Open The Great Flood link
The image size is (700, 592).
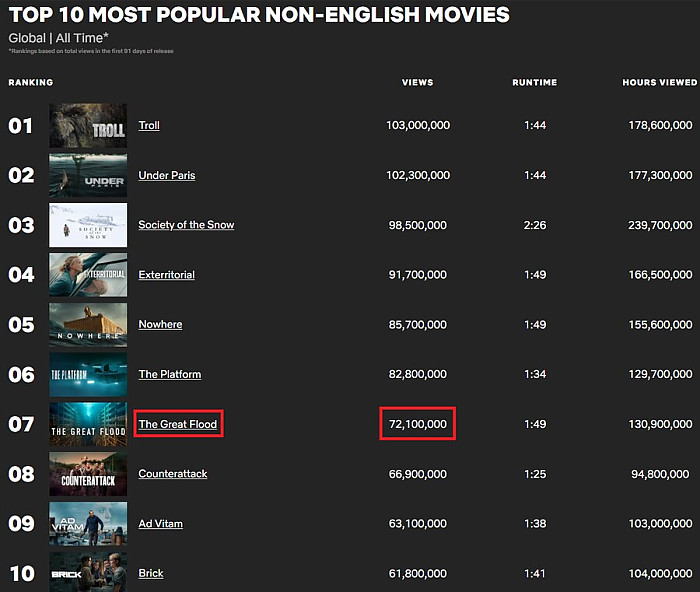[x=177, y=424]
